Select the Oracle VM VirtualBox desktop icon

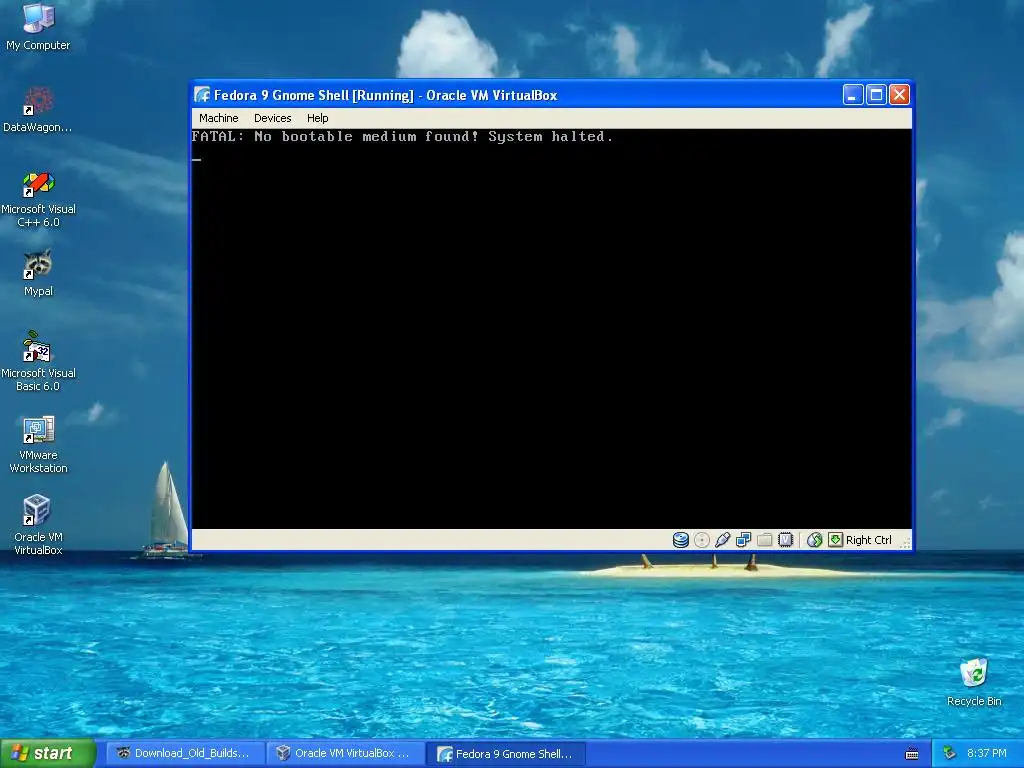[38, 526]
